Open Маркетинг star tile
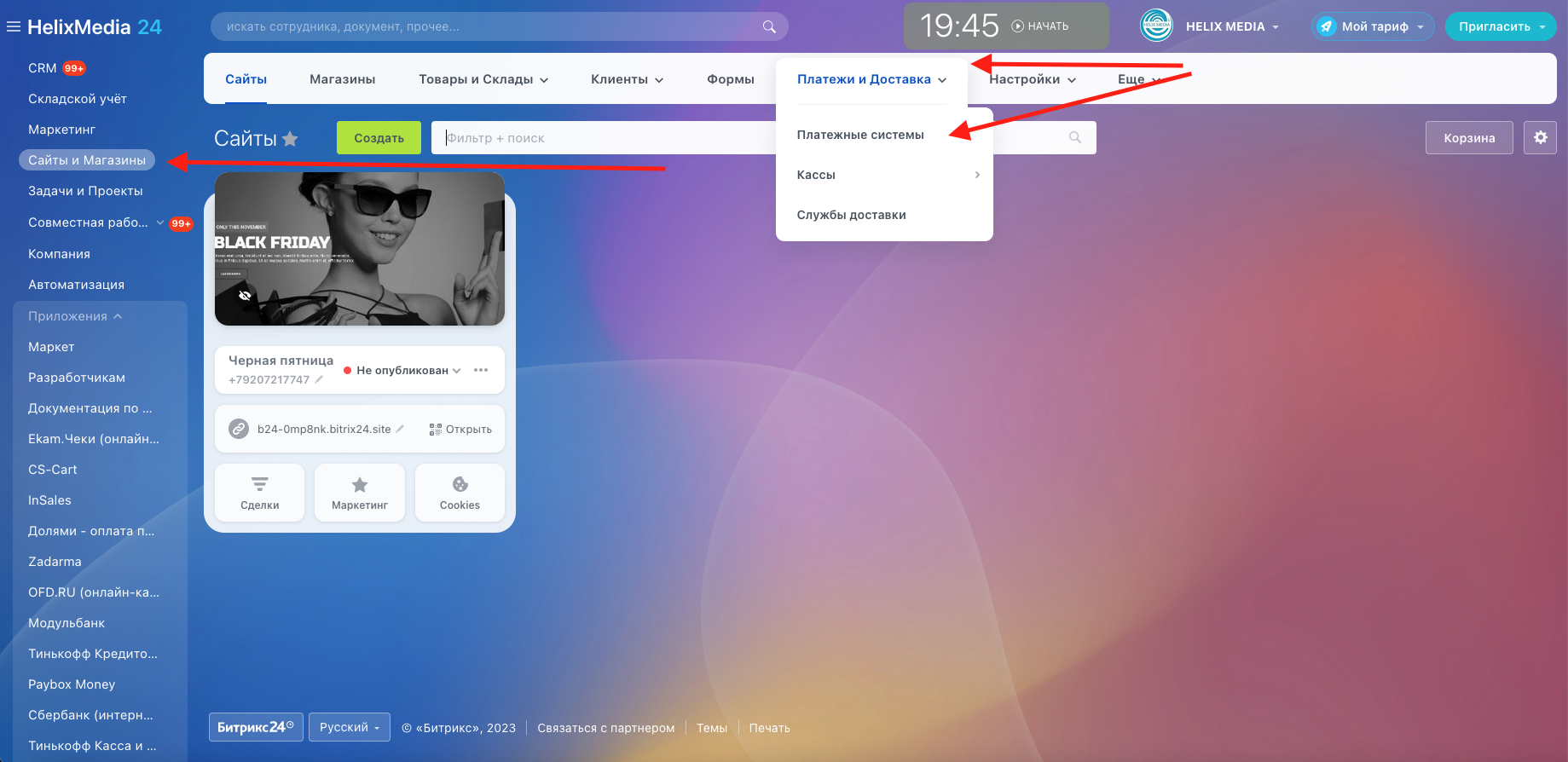The width and height of the screenshot is (1568, 762). pyautogui.click(x=360, y=493)
